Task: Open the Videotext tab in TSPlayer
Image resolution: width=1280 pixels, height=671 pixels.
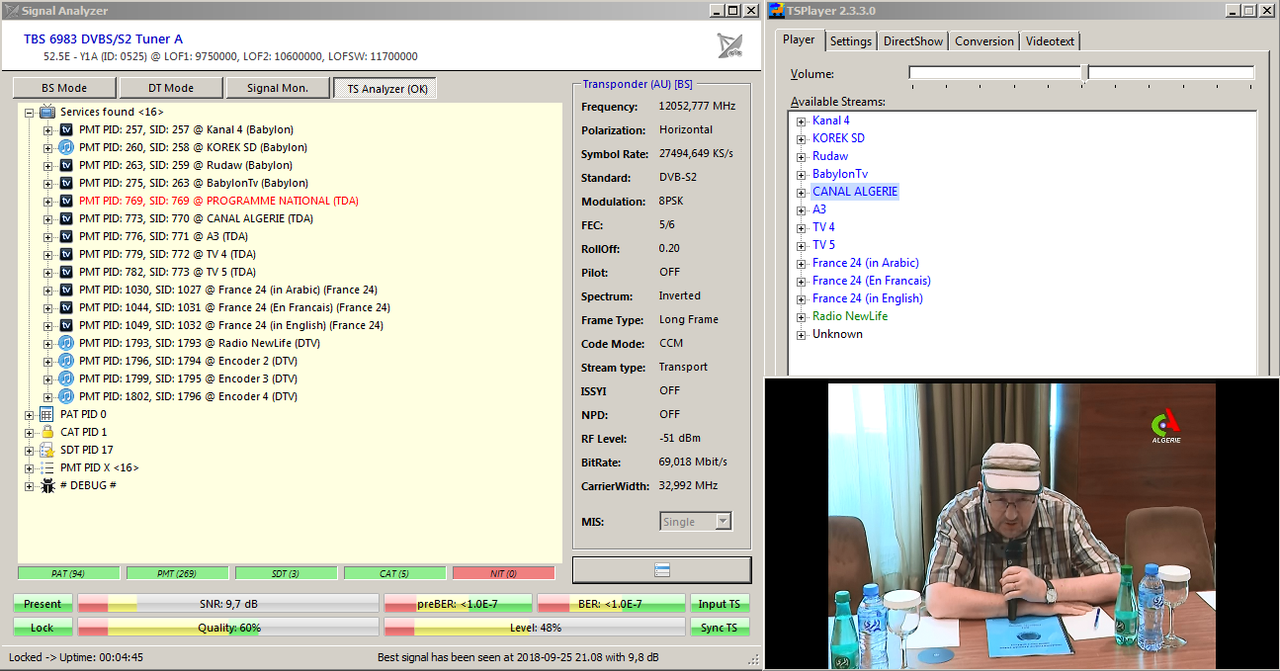Action: (1050, 41)
